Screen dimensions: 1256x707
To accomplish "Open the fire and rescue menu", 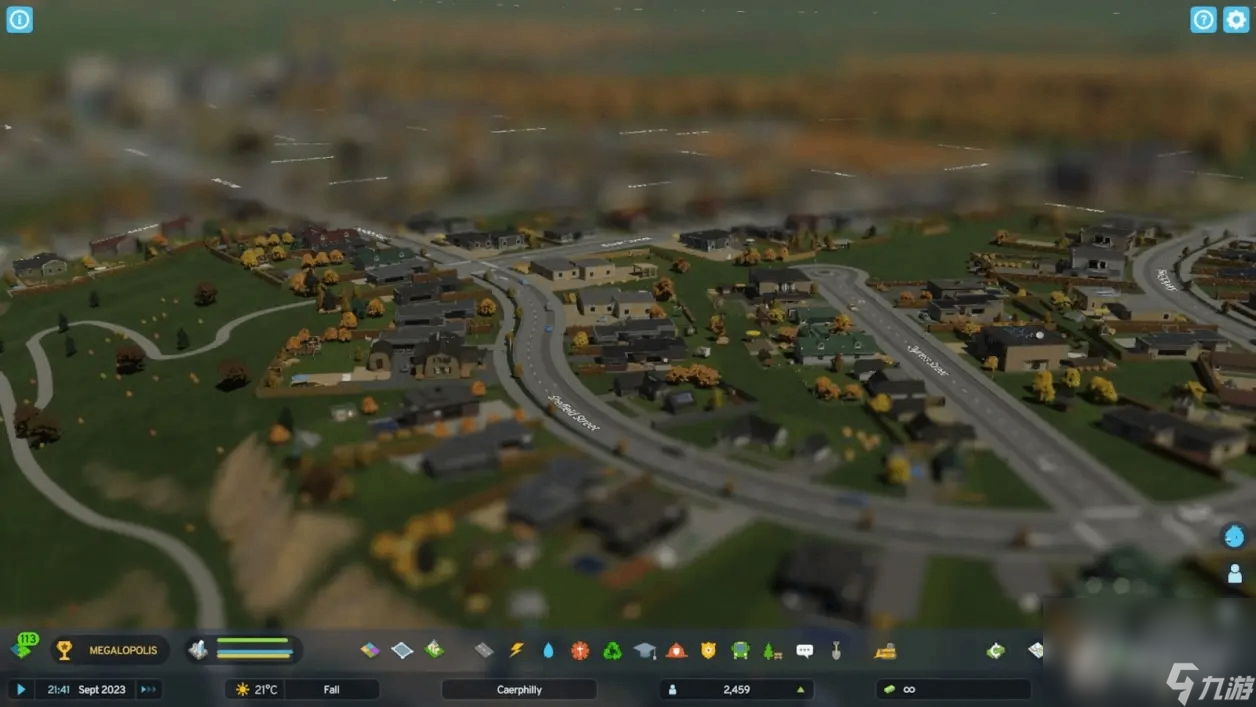I will pyautogui.click(x=677, y=650).
